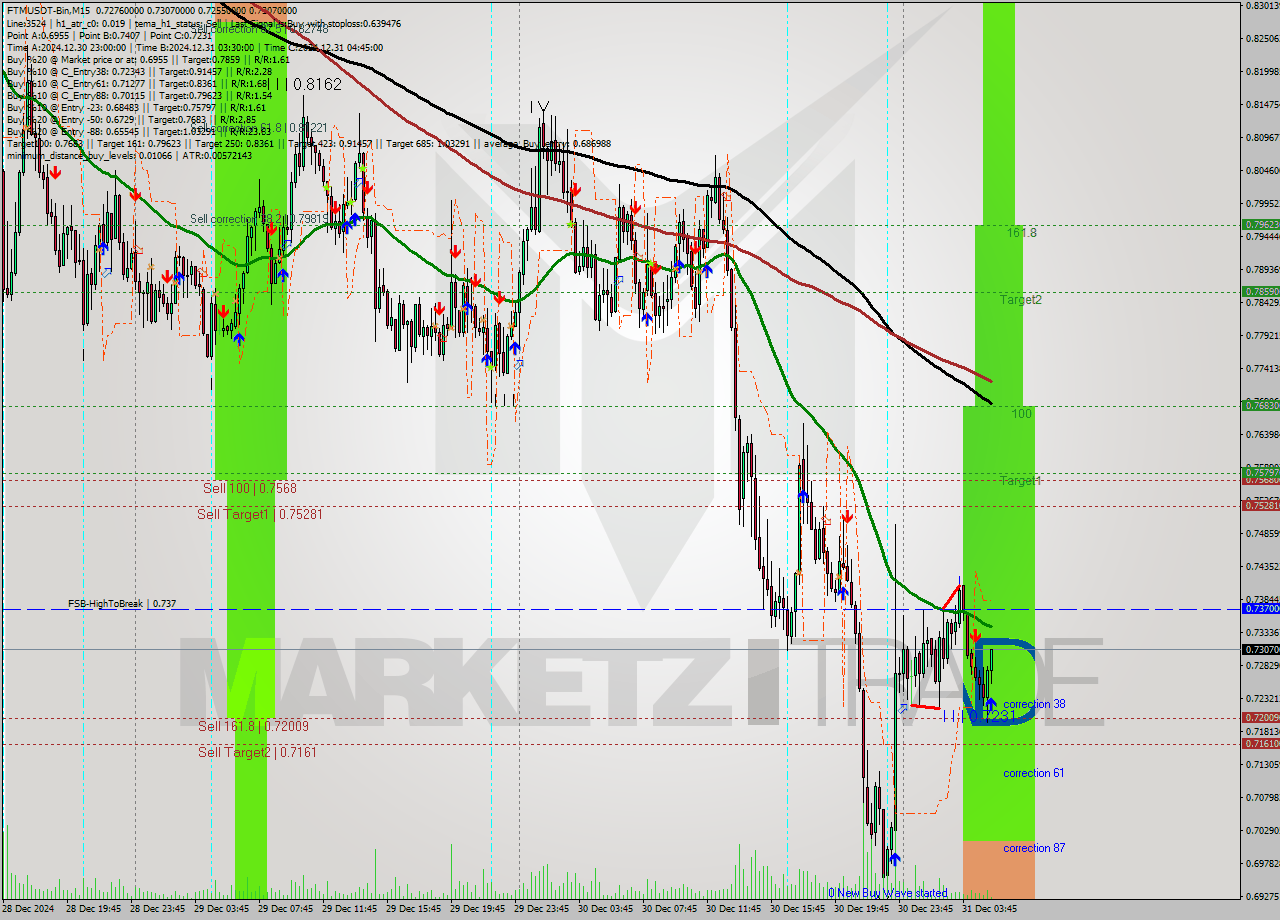
Task: Click the 'correction 61' label
Action: pos(1033,773)
